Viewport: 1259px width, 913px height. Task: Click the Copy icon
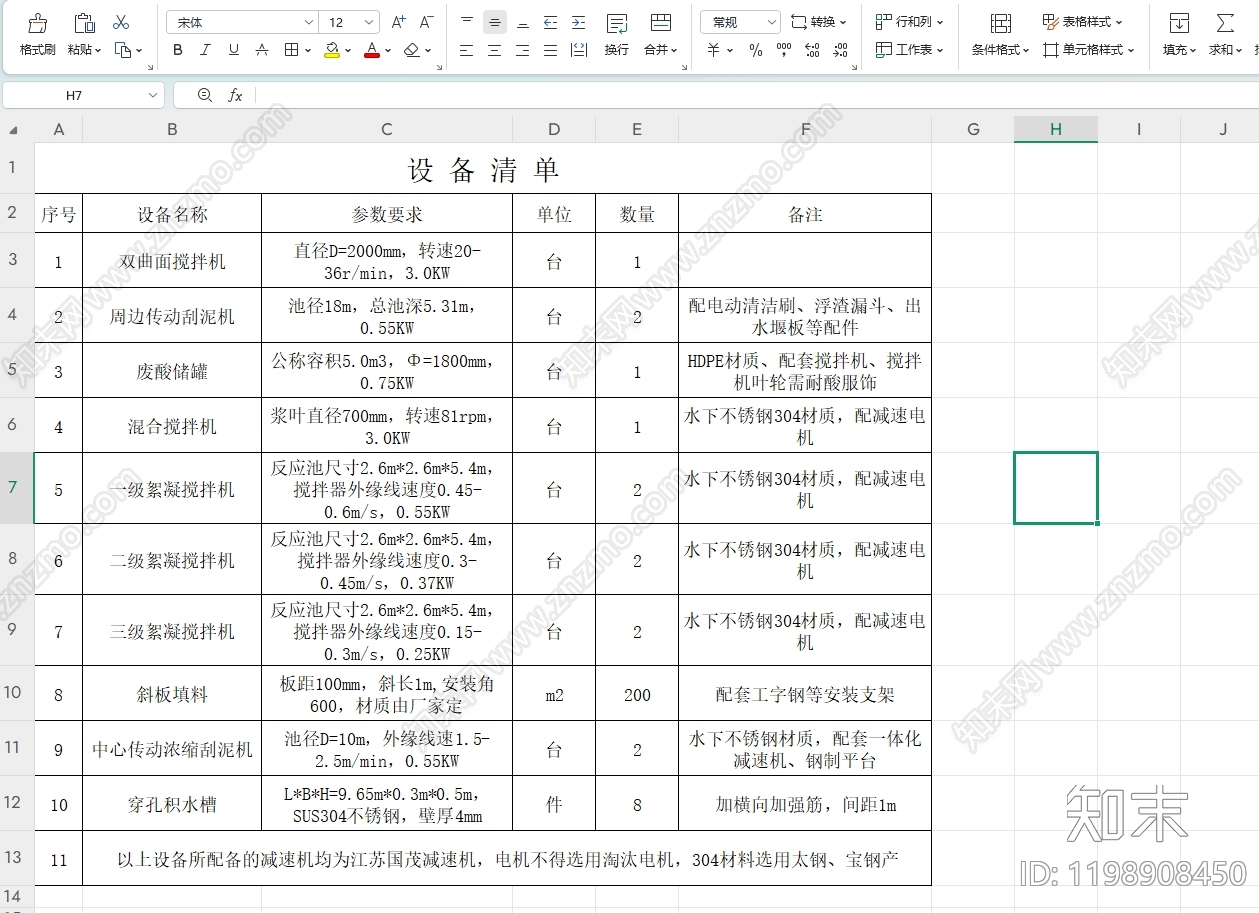pos(122,50)
